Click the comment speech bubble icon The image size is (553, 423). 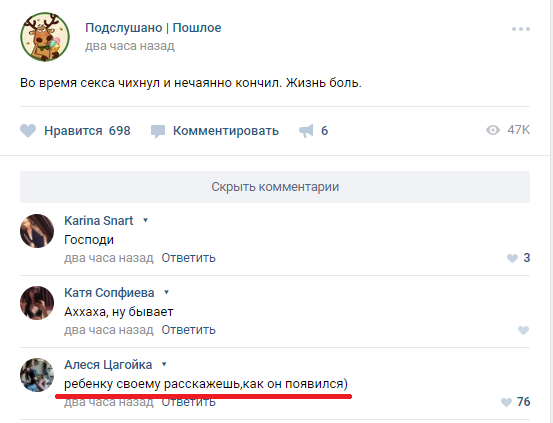158,131
